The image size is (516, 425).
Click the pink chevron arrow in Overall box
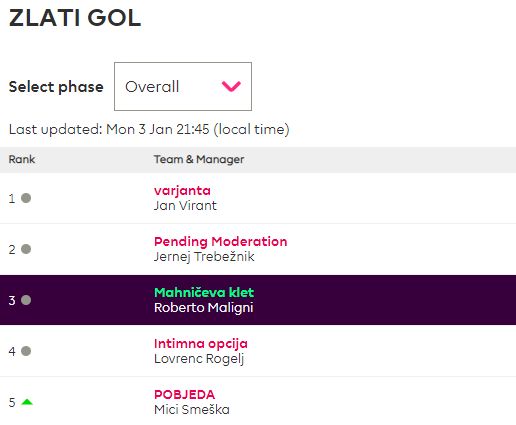click(231, 86)
